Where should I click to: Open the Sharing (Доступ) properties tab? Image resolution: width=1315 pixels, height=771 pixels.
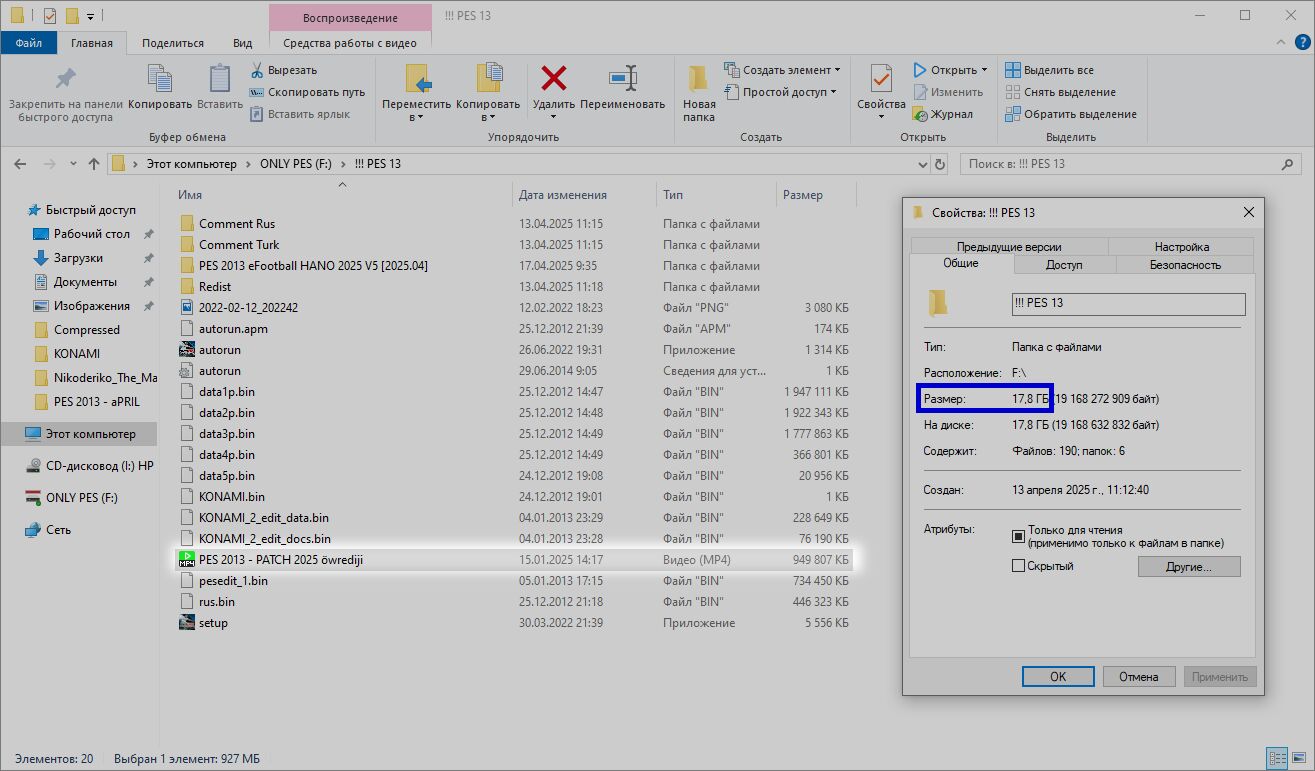tap(1064, 265)
